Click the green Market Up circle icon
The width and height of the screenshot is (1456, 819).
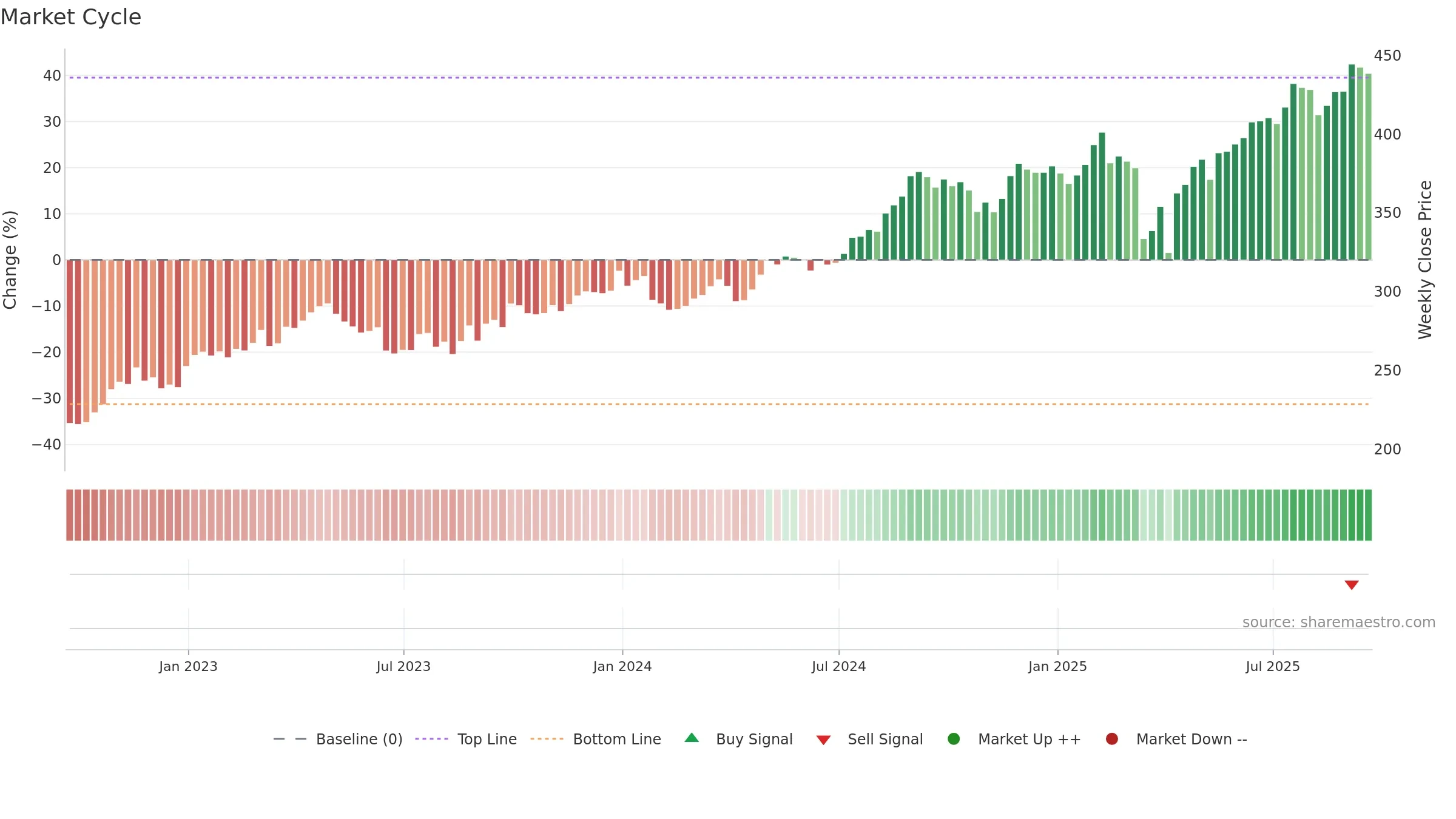pyautogui.click(x=954, y=739)
